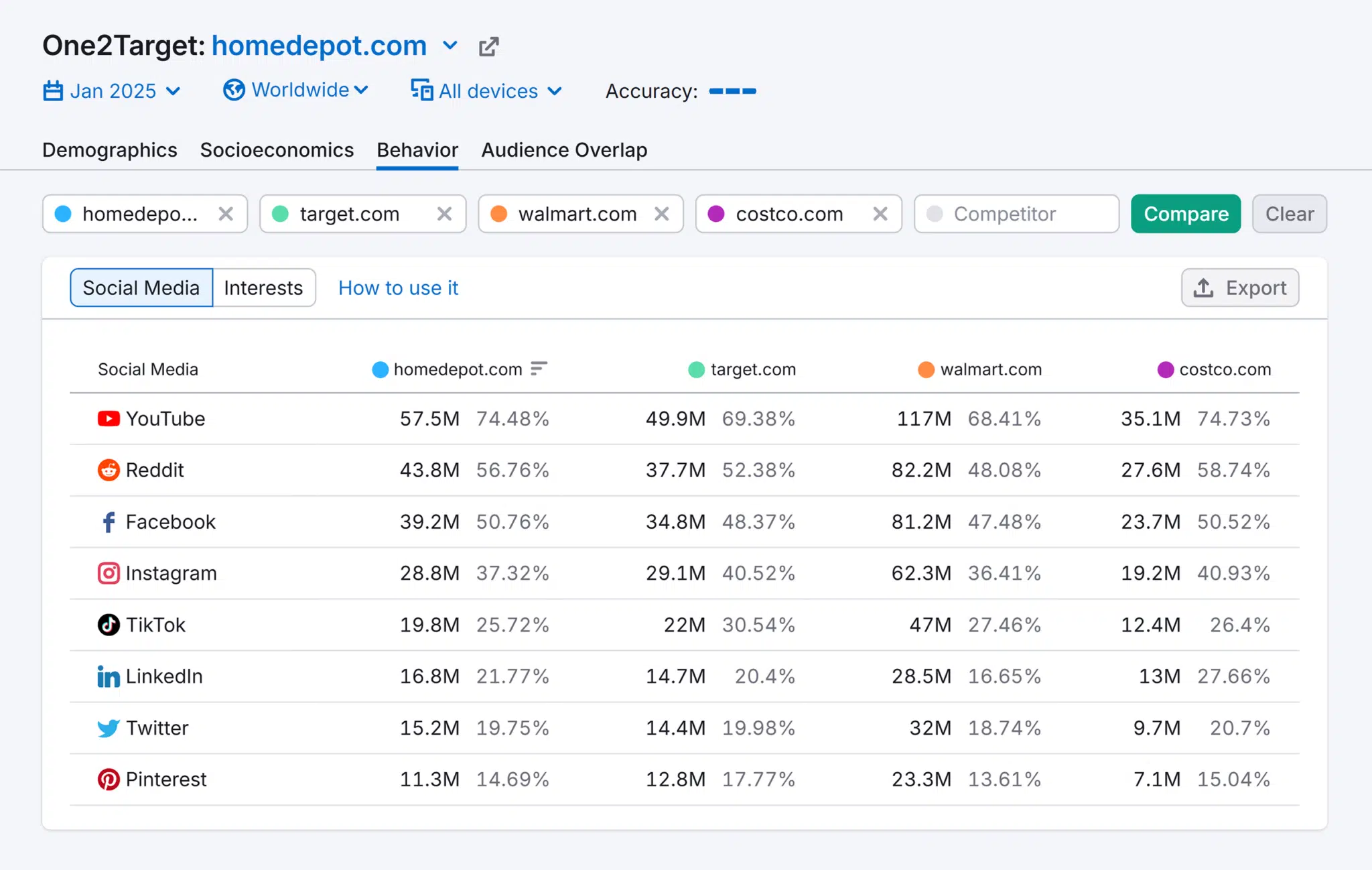
Task: Open homedepot.com in new tab icon
Action: [488, 46]
